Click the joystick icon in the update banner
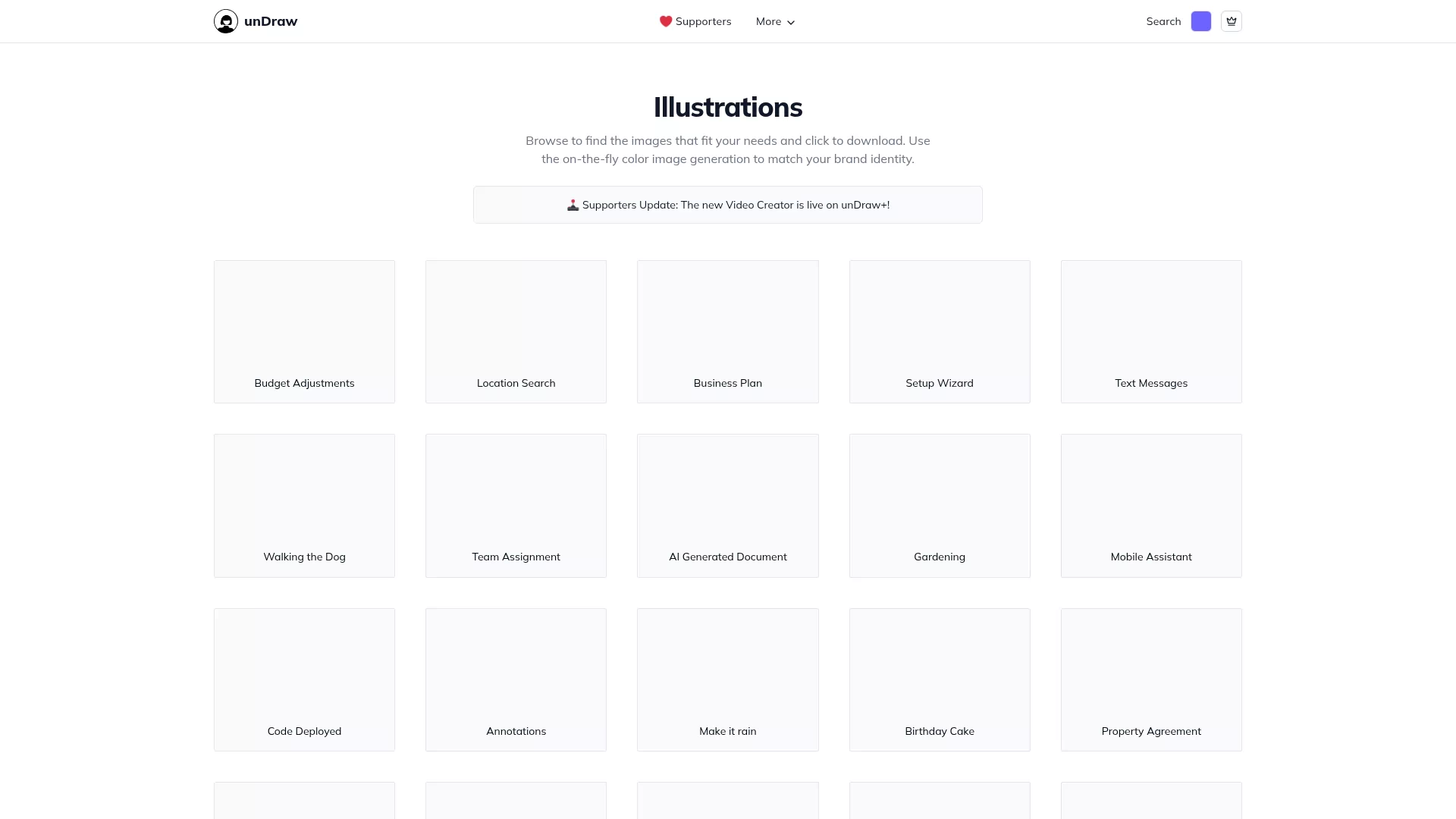1456x819 pixels. coord(573,205)
